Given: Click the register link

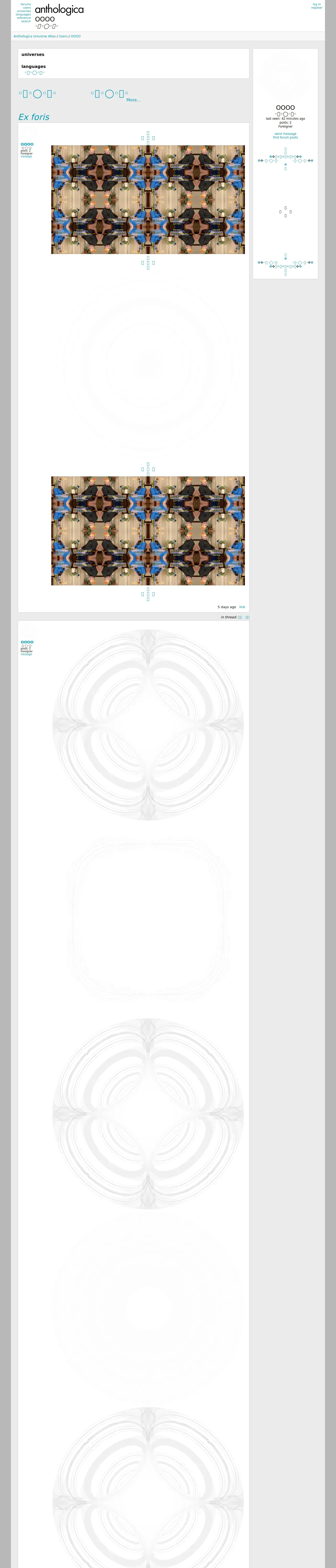Looking at the screenshot, I should (316, 8).
